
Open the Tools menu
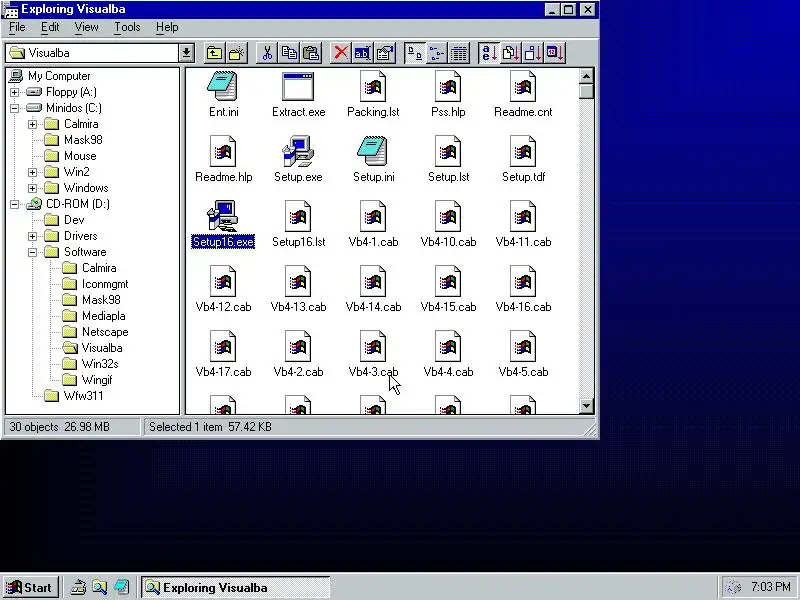pos(127,27)
